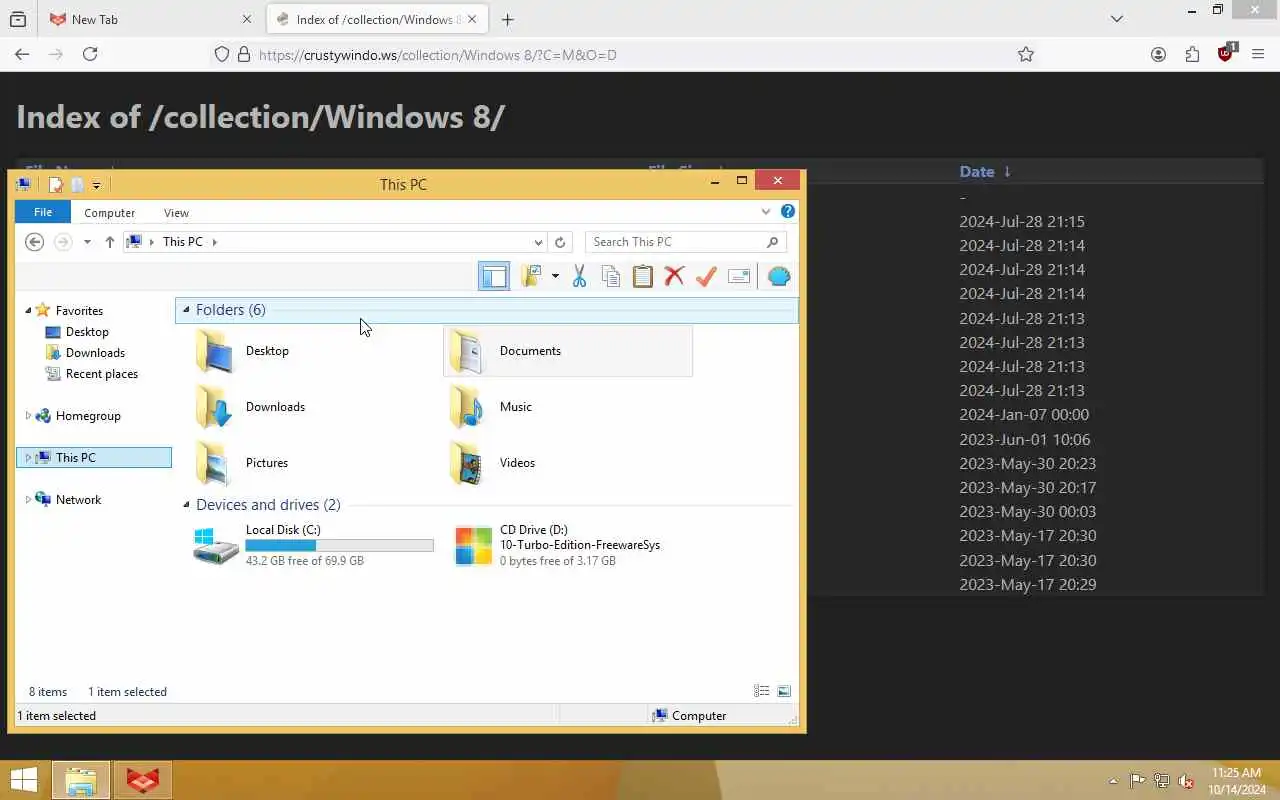Go forward in Explorer navigation

tap(63, 242)
